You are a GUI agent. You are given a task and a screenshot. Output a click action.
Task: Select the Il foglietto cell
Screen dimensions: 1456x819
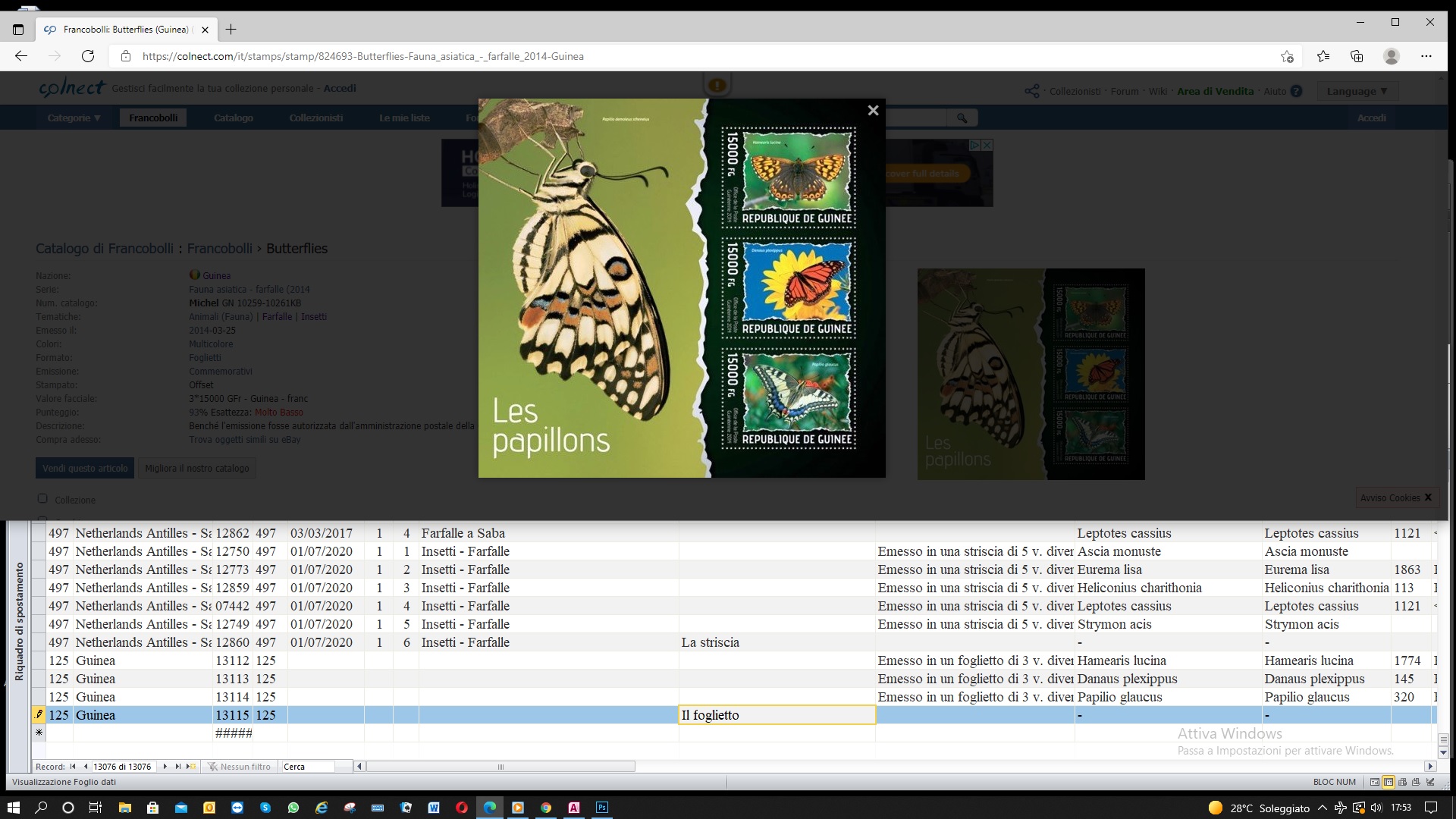tap(777, 715)
